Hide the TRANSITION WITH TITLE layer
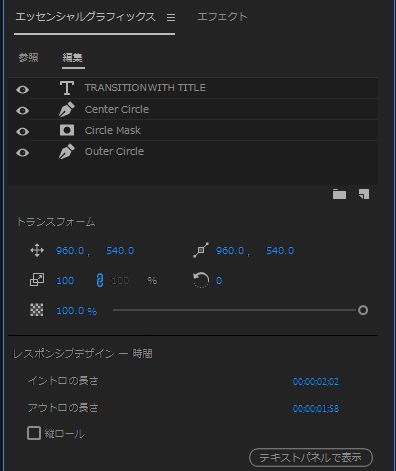The width and height of the screenshot is (396, 471). (x=23, y=89)
